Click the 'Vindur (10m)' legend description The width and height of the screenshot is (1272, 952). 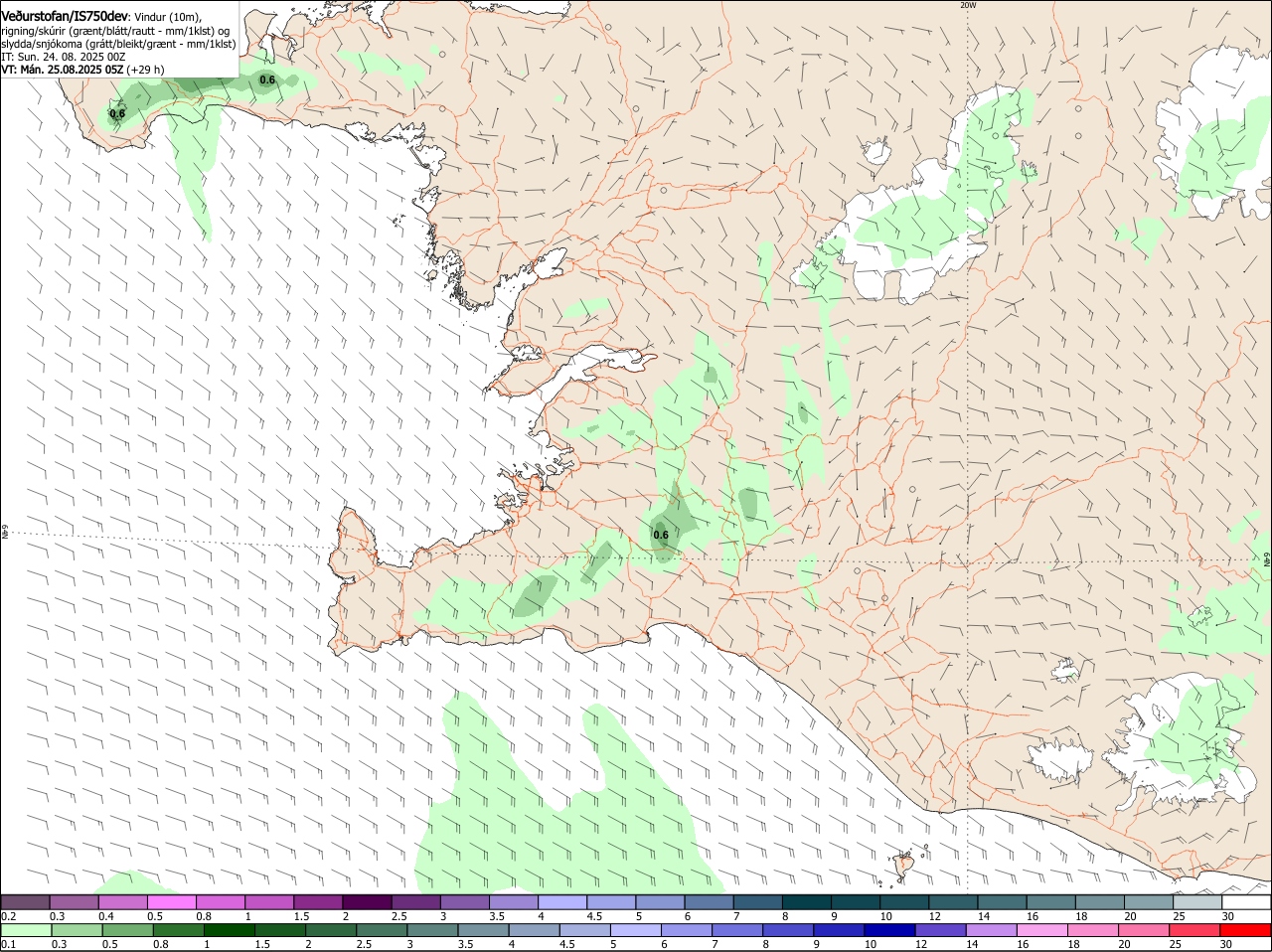click(167, 16)
